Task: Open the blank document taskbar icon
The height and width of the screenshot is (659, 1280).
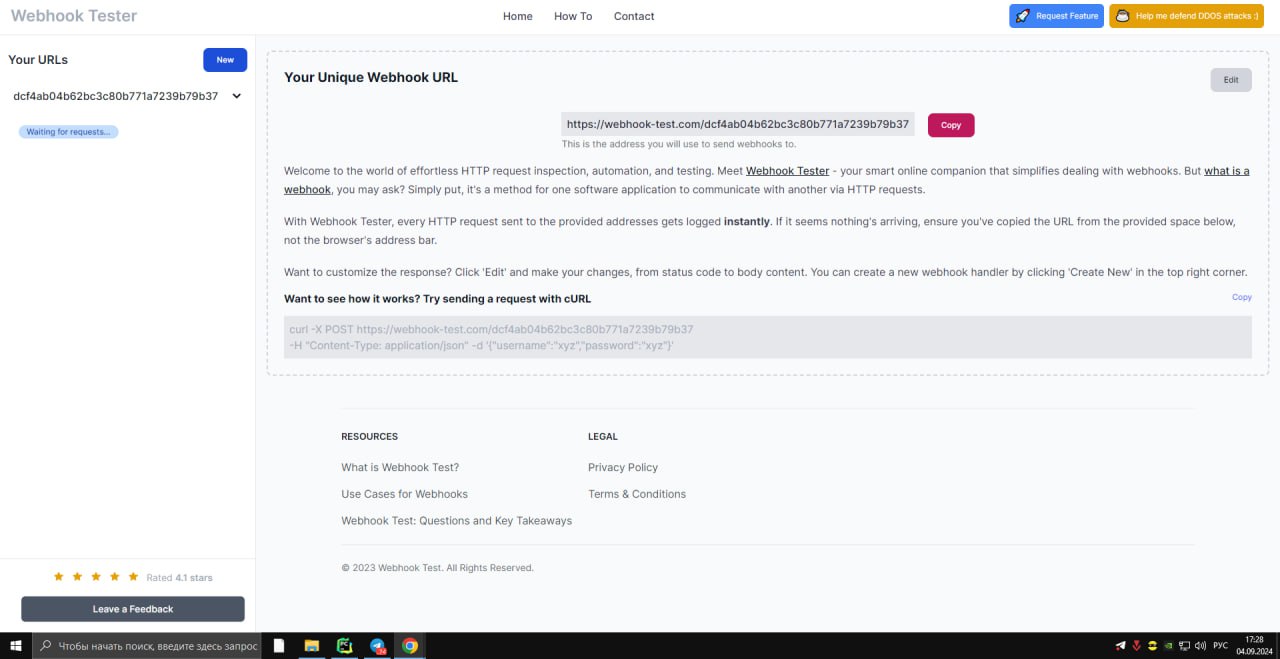Action: click(279, 646)
